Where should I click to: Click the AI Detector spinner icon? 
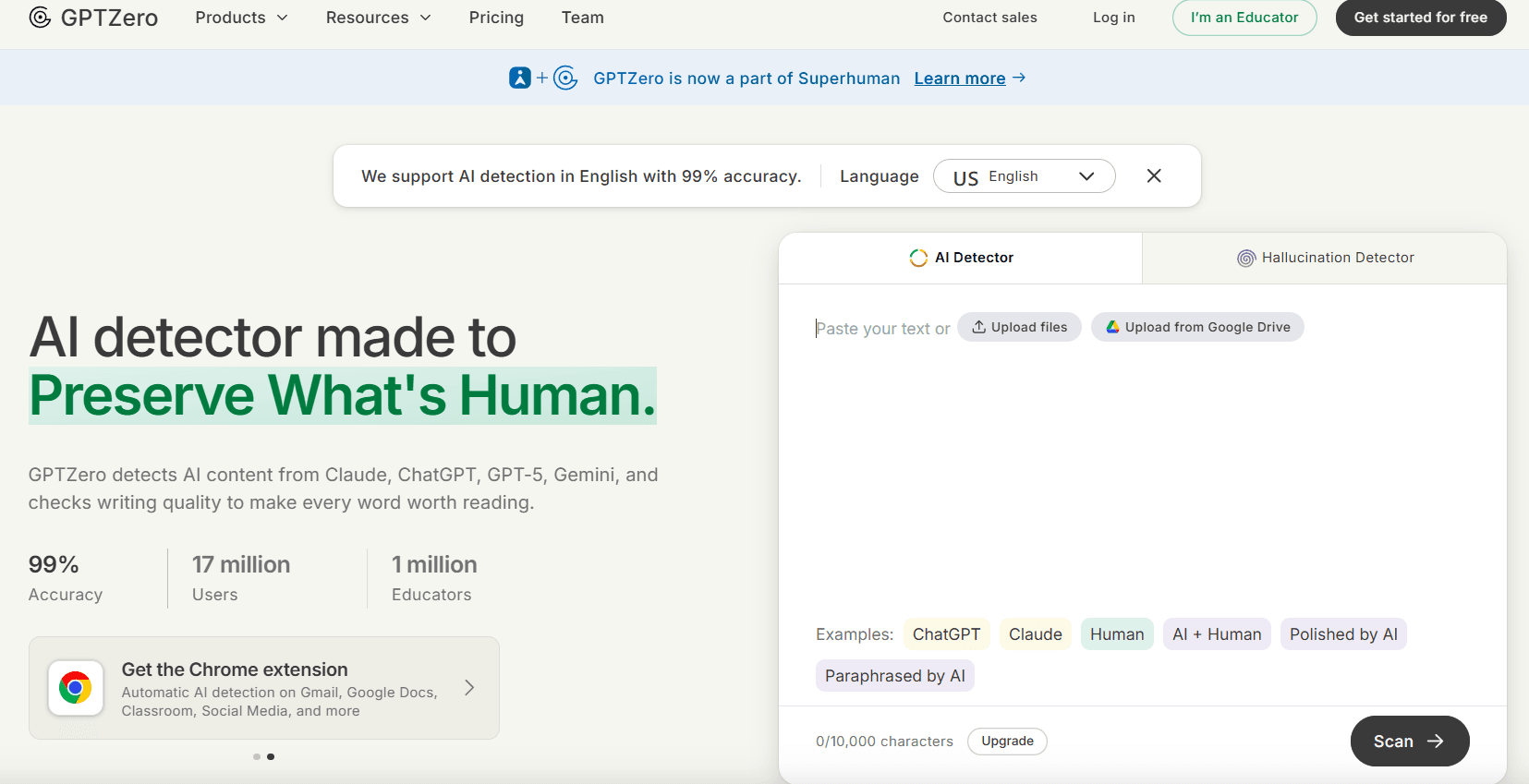pos(918,258)
